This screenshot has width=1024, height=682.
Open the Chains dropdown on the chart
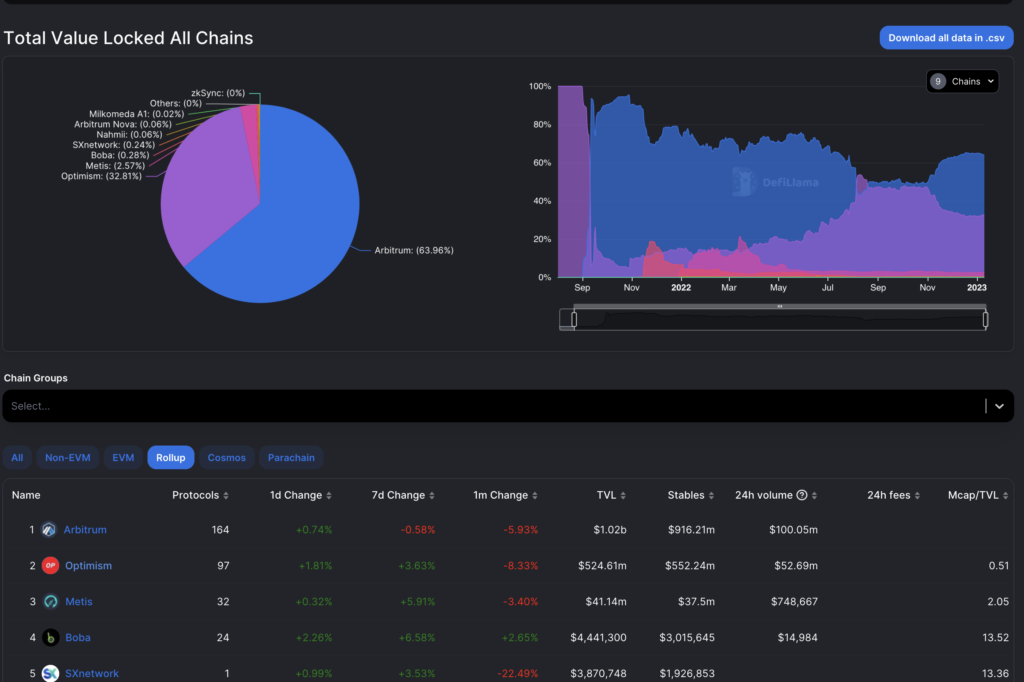pos(963,82)
